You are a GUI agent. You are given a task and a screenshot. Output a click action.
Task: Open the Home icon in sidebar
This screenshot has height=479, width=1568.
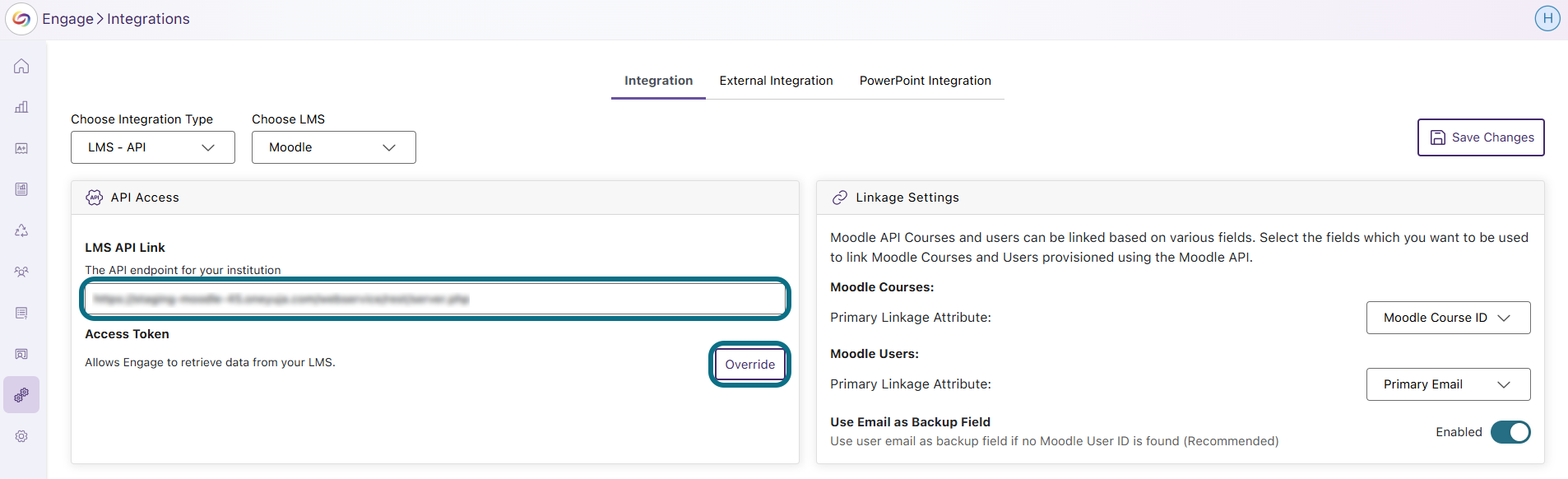coord(21,66)
